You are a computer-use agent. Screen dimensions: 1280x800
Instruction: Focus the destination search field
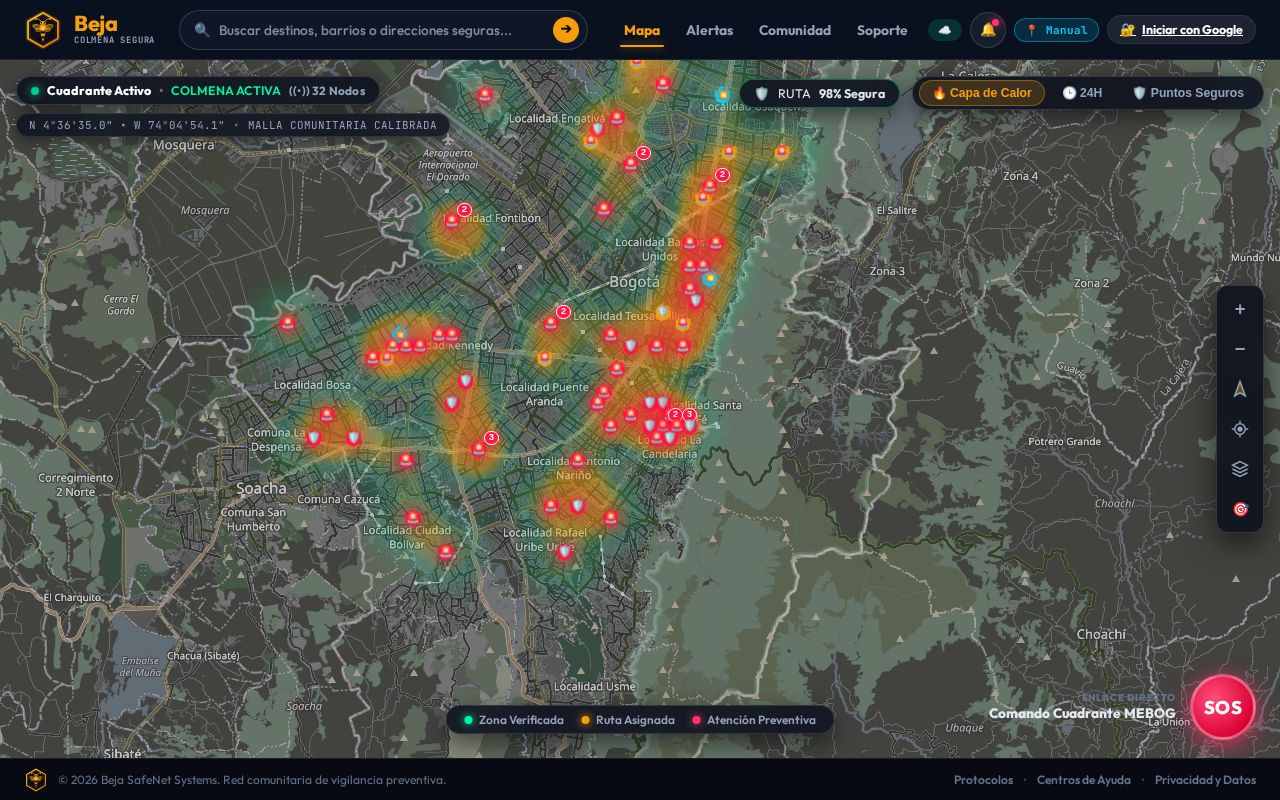pos(382,30)
